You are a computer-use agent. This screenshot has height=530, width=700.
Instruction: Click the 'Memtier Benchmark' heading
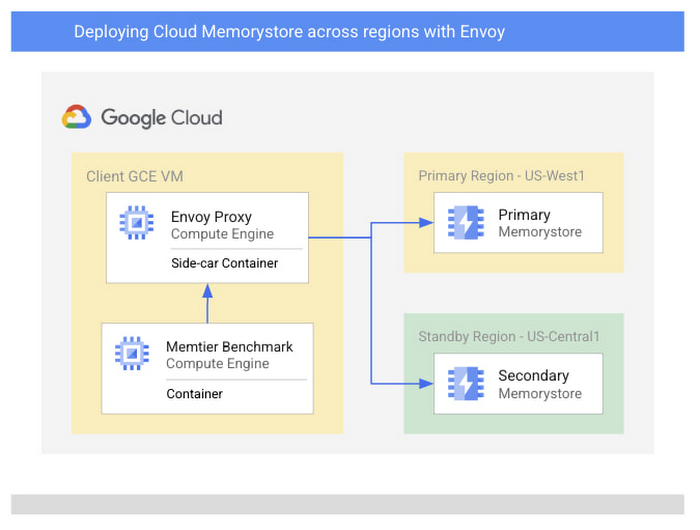pos(229,346)
